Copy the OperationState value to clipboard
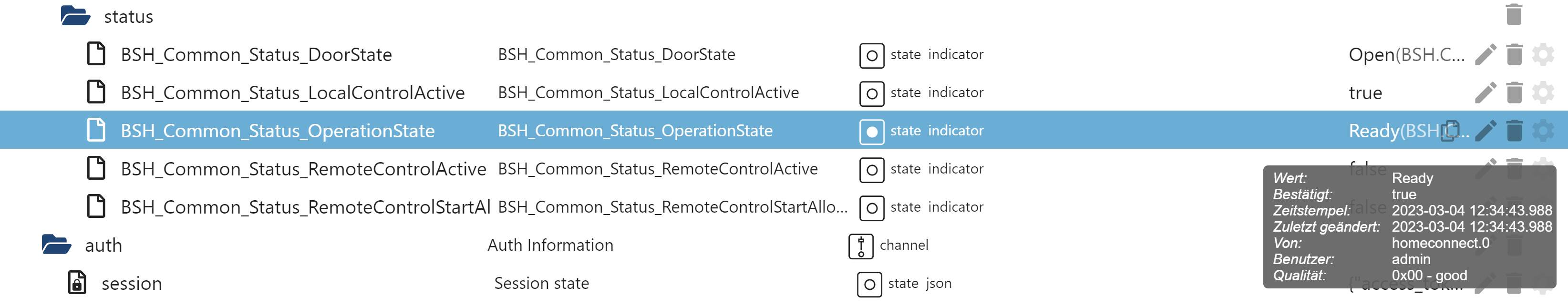The height and width of the screenshot is (307, 1568). (1451, 130)
